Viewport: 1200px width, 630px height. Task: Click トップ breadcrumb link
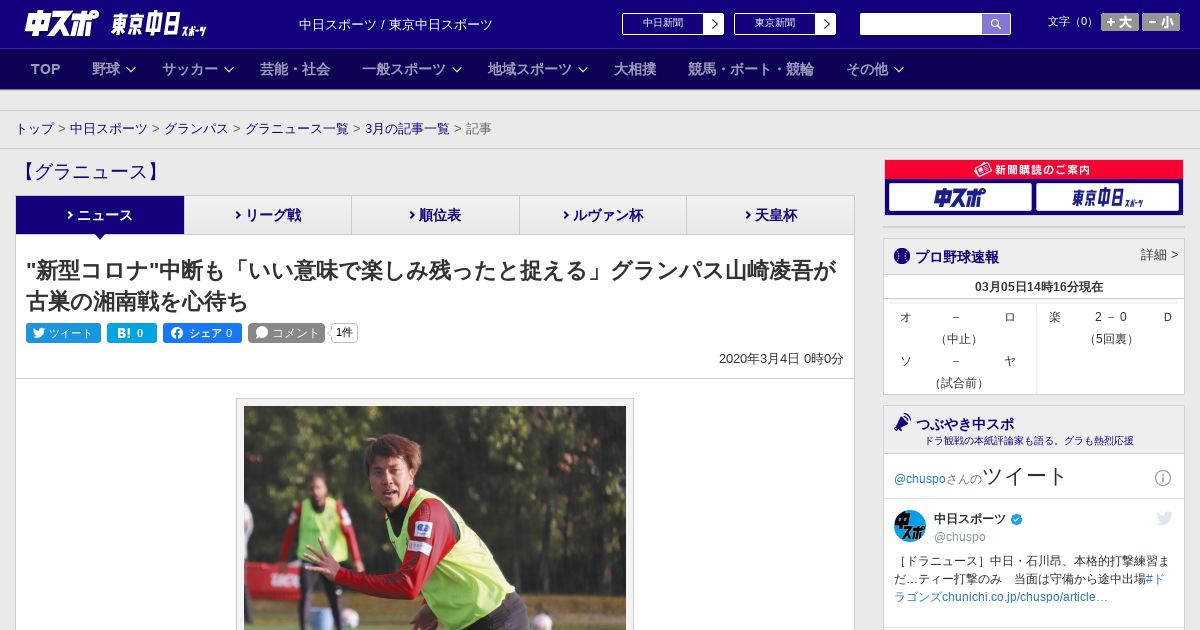click(34, 129)
